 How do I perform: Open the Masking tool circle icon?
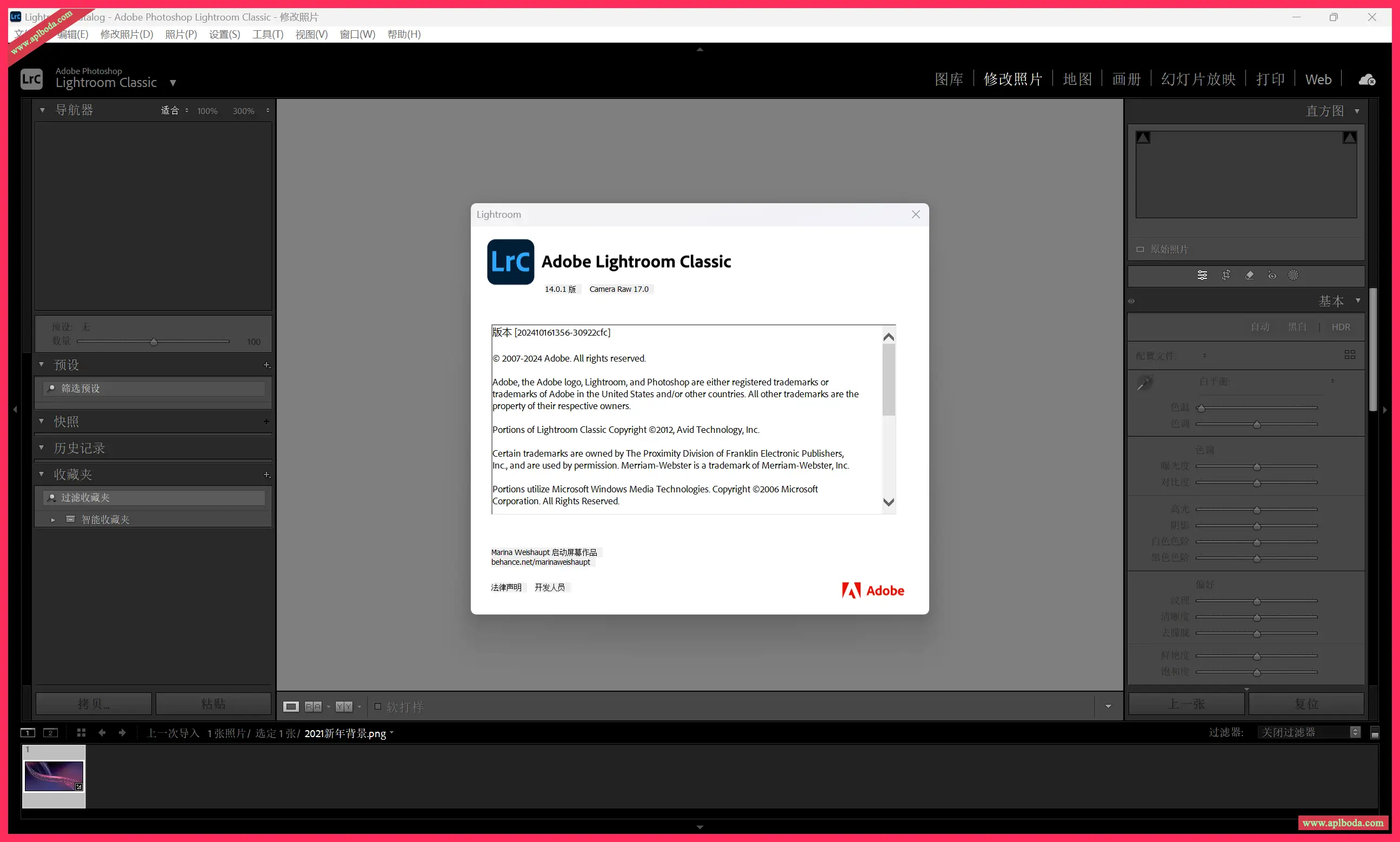tap(1293, 275)
